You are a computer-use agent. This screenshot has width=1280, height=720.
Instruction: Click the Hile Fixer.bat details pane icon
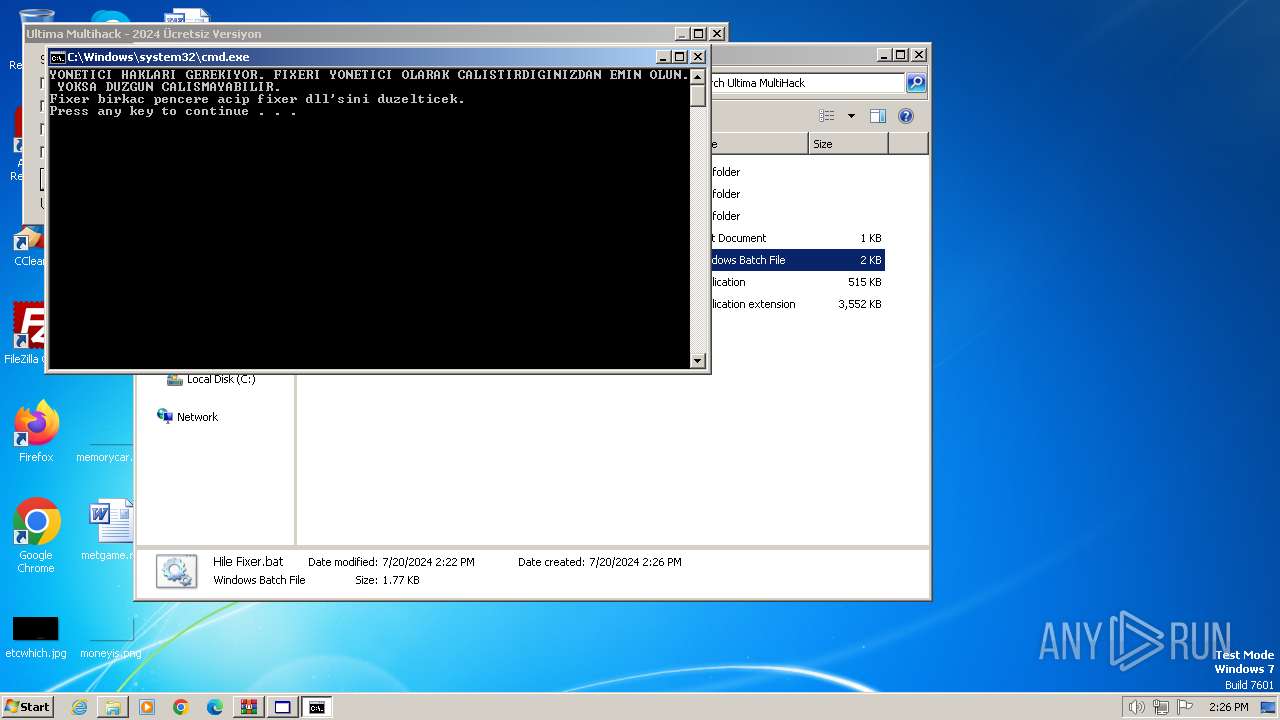[x=176, y=571]
